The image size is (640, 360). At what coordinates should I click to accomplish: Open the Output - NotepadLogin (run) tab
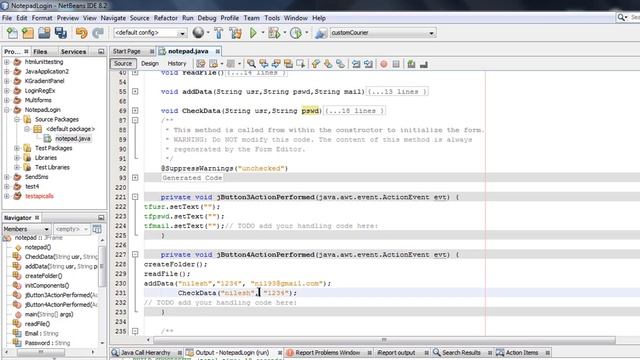coord(232,352)
